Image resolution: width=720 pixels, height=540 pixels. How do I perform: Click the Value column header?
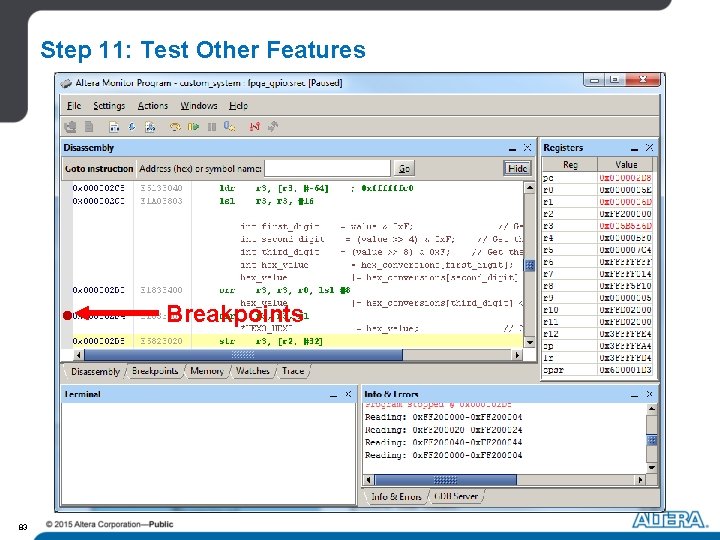coord(625,164)
